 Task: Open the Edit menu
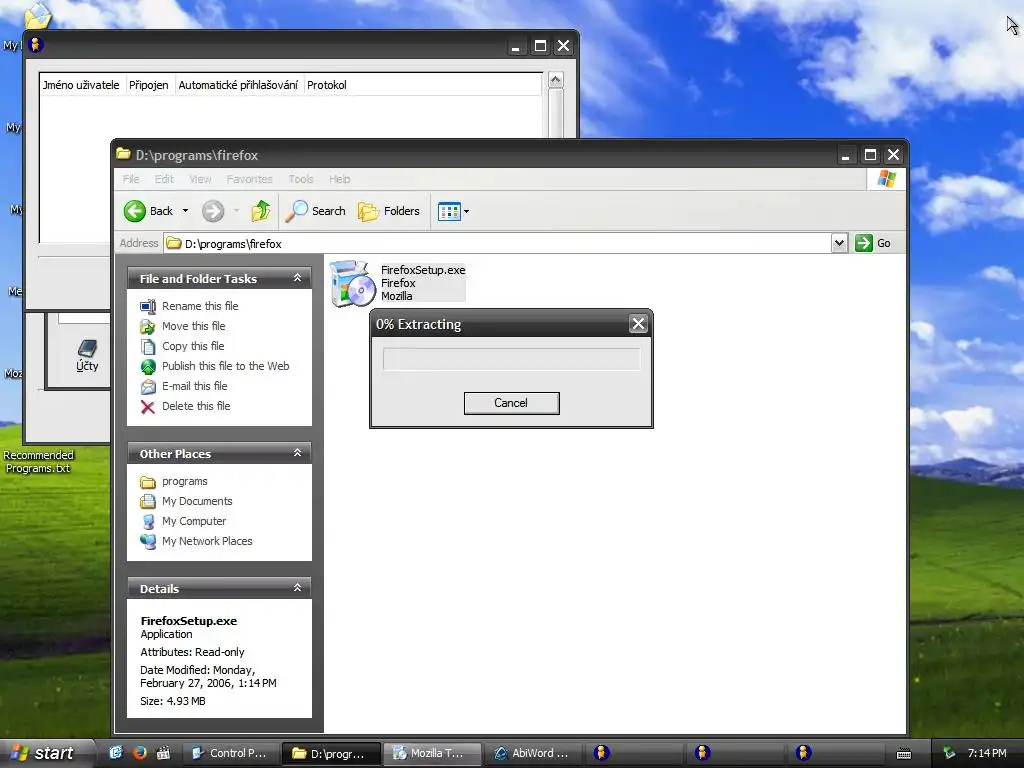(x=164, y=179)
